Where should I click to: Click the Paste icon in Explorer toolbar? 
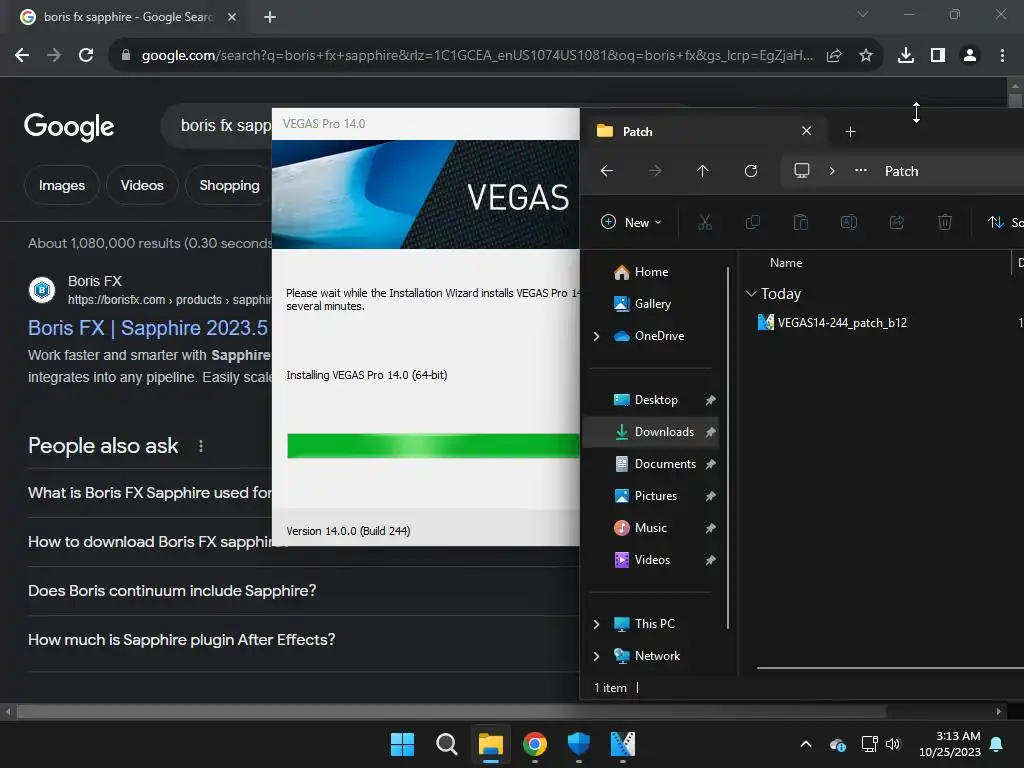click(801, 223)
